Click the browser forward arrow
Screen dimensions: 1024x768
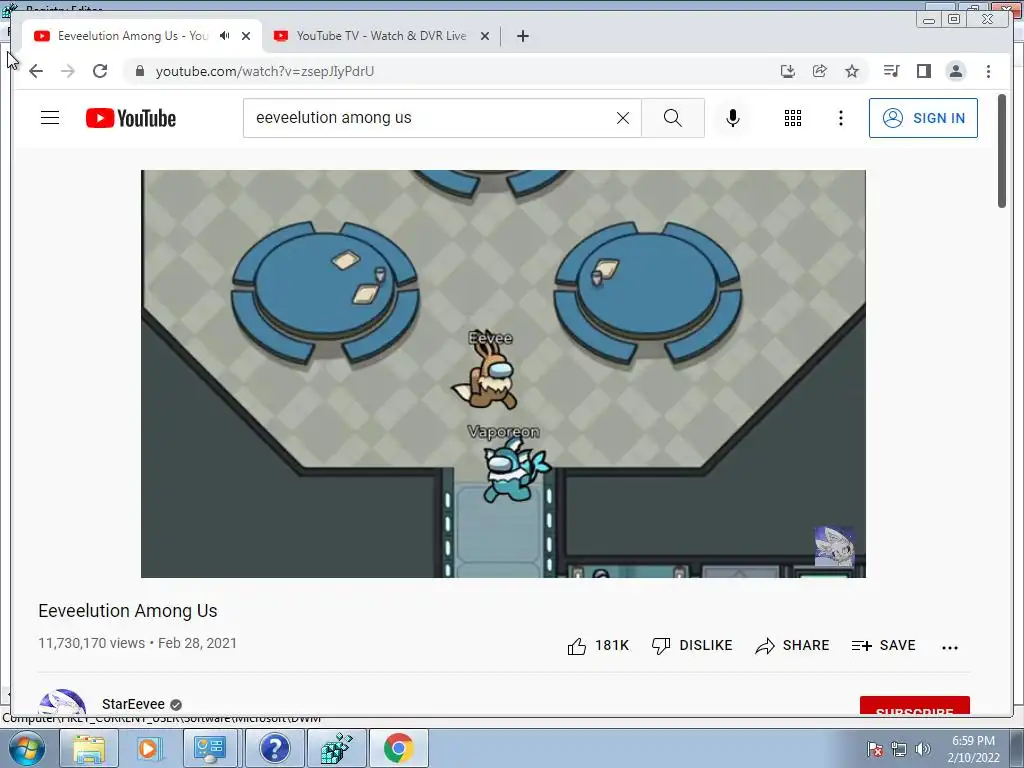pyautogui.click(x=68, y=71)
